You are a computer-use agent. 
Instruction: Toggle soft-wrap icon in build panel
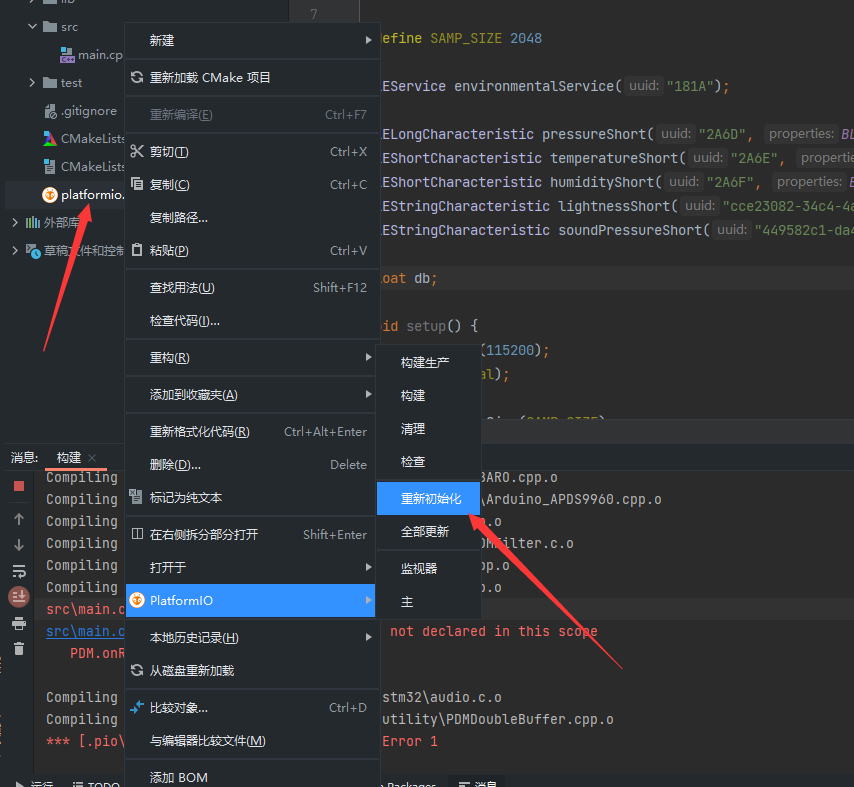click(19, 571)
